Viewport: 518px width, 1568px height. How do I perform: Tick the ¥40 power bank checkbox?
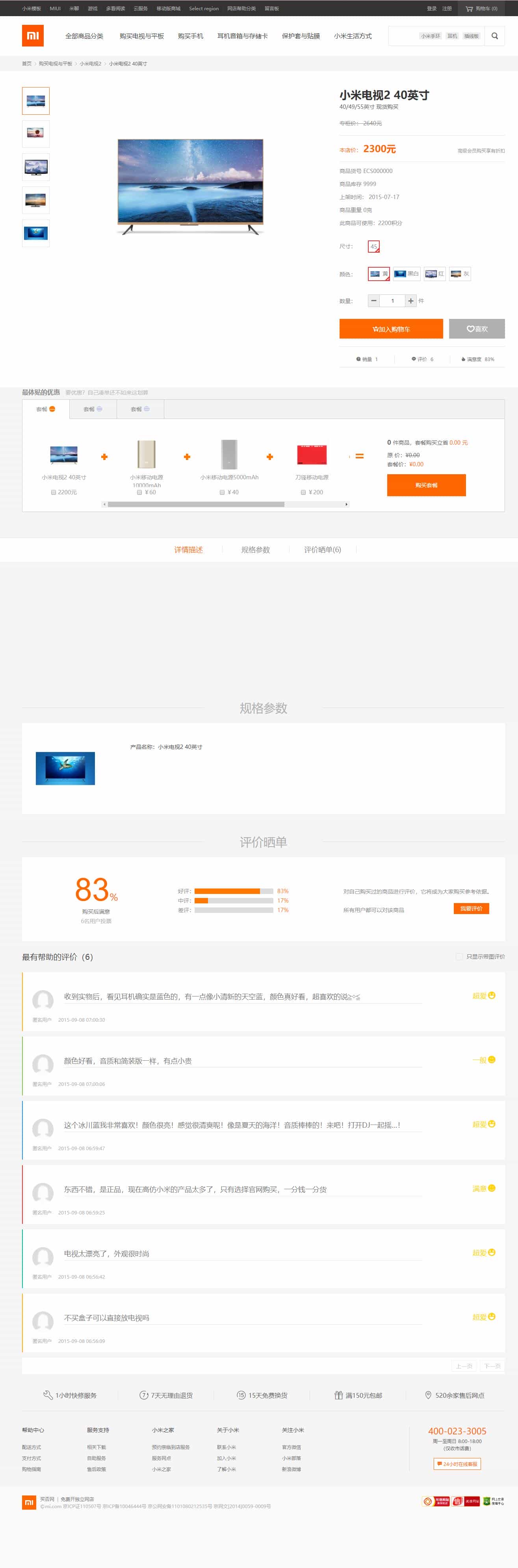[x=222, y=492]
